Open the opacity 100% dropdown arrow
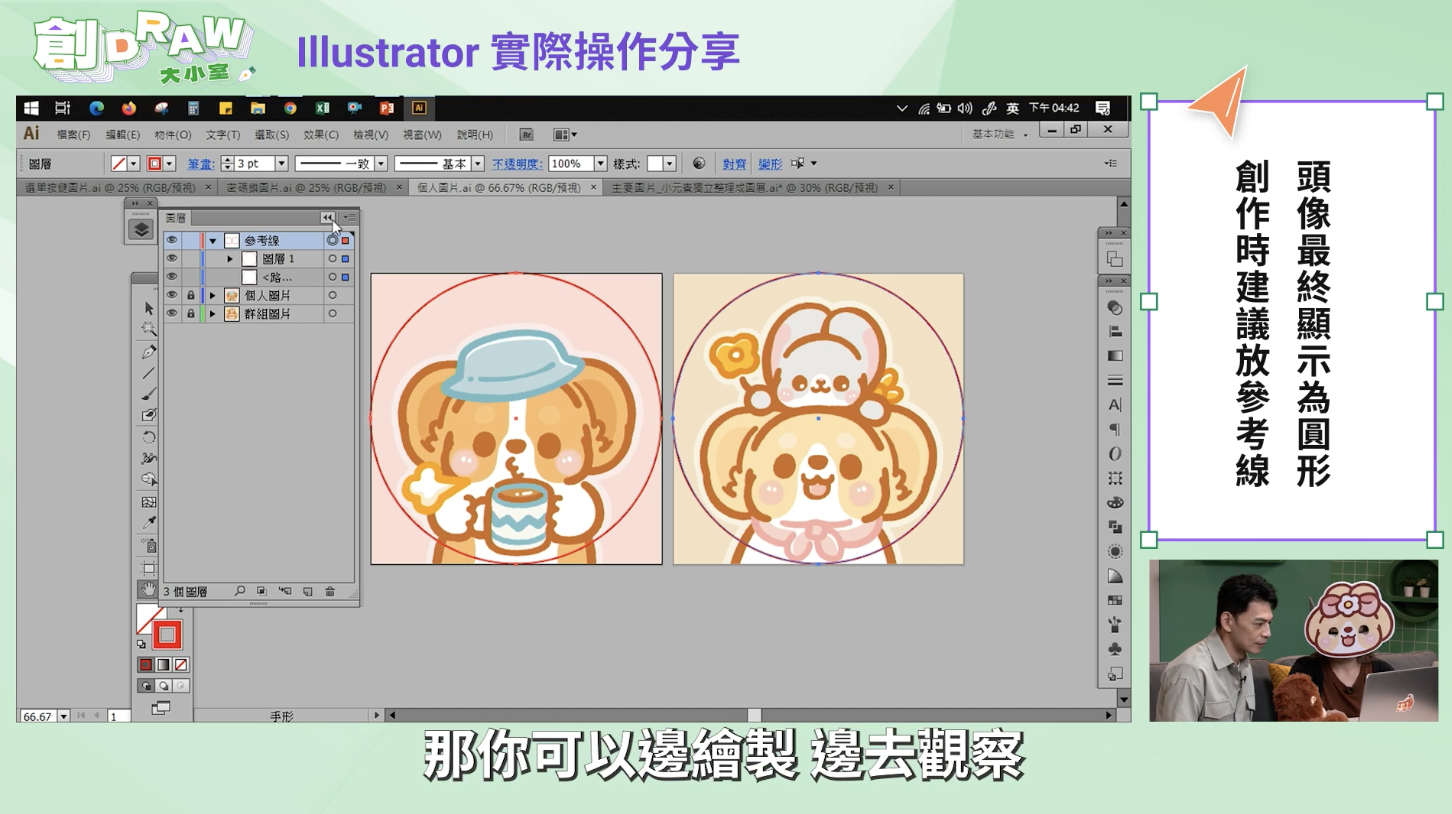The height and width of the screenshot is (814, 1452). click(600, 163)
